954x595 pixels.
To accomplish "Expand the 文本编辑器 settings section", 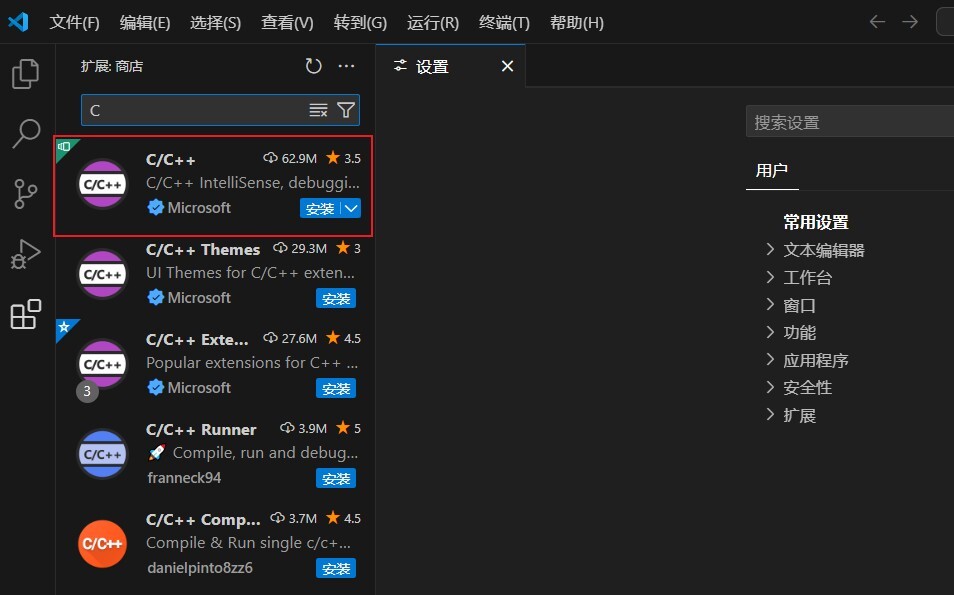I will coord(770,250).
